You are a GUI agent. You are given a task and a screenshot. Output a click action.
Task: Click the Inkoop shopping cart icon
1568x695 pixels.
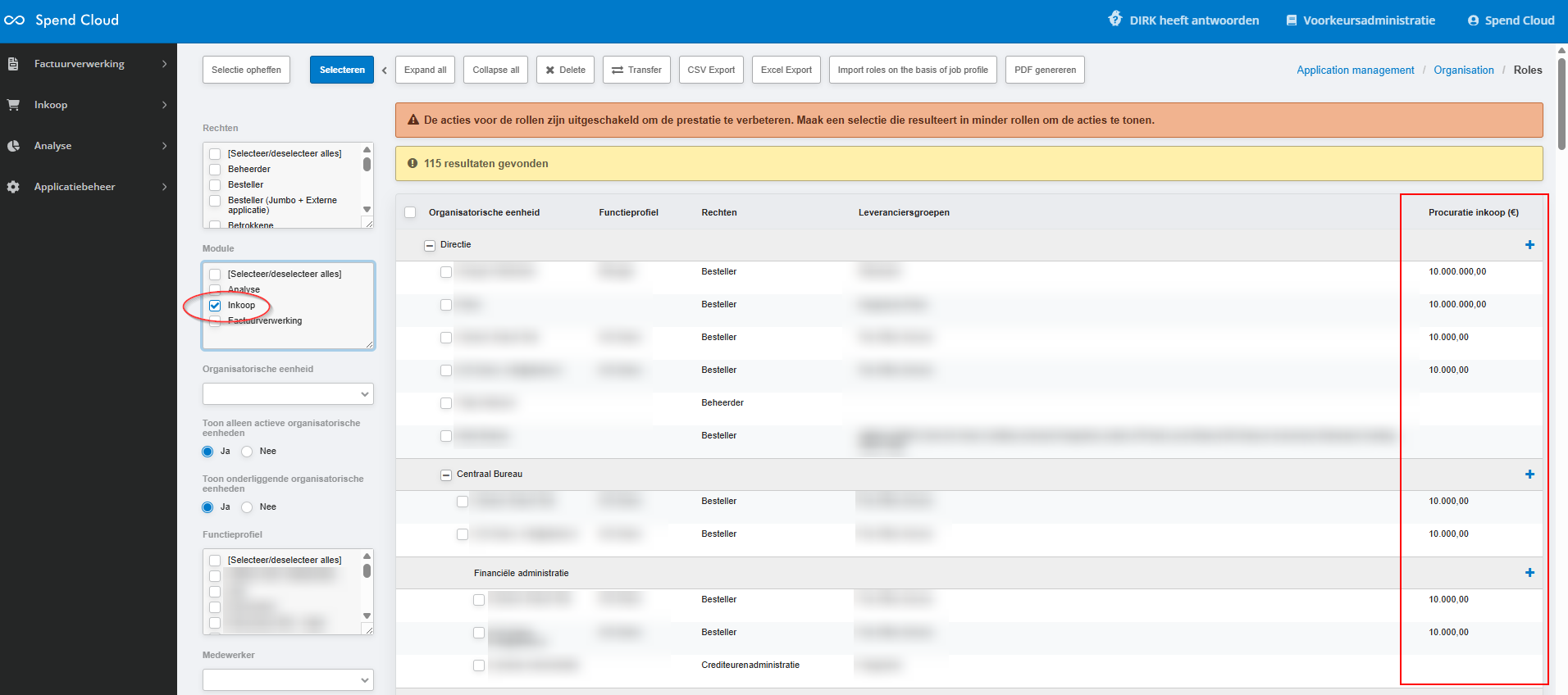point(13,105)
